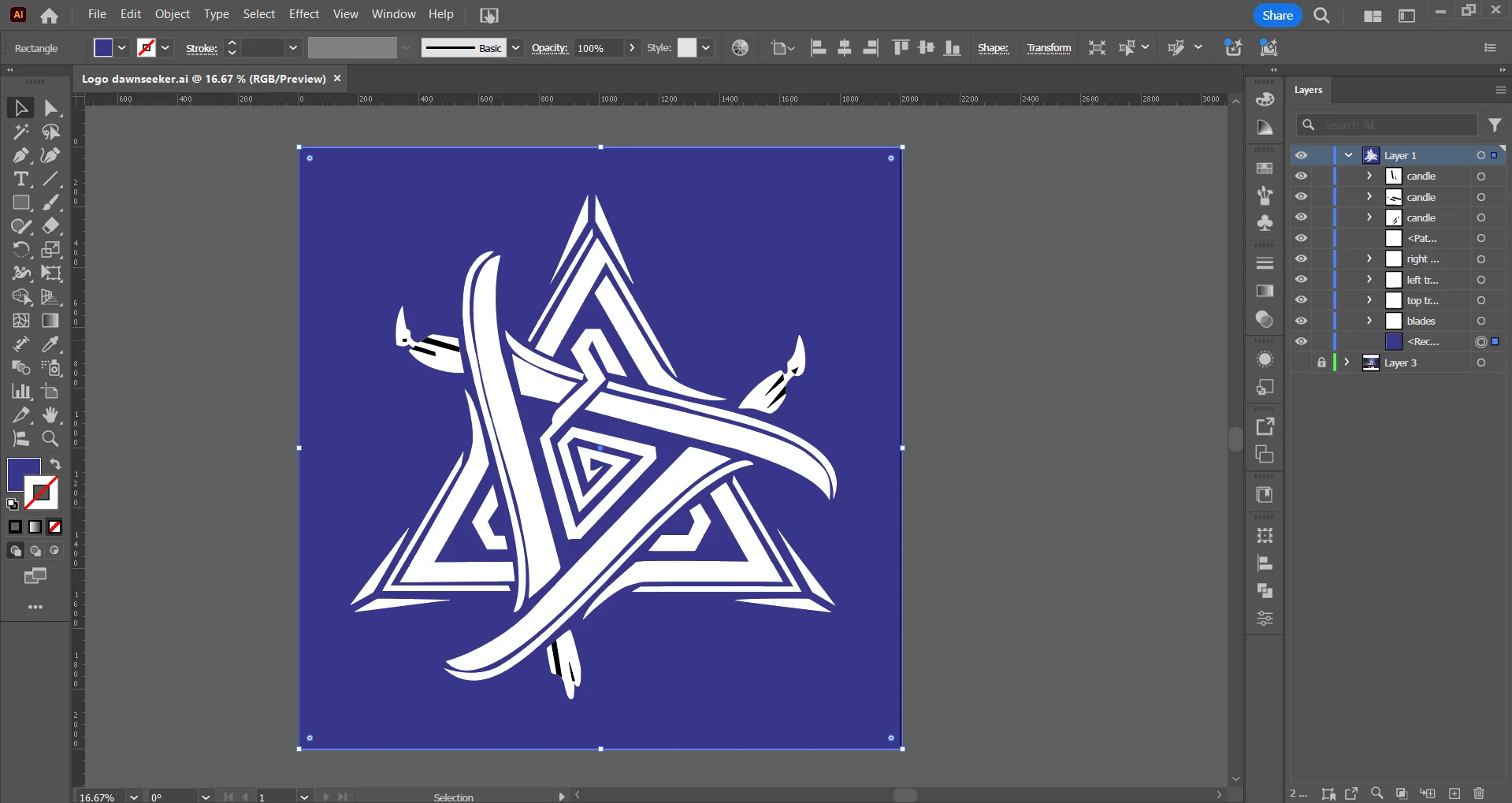Open the zoom level dropdown
1512x803 pixels.
click(x=134, y=797)
